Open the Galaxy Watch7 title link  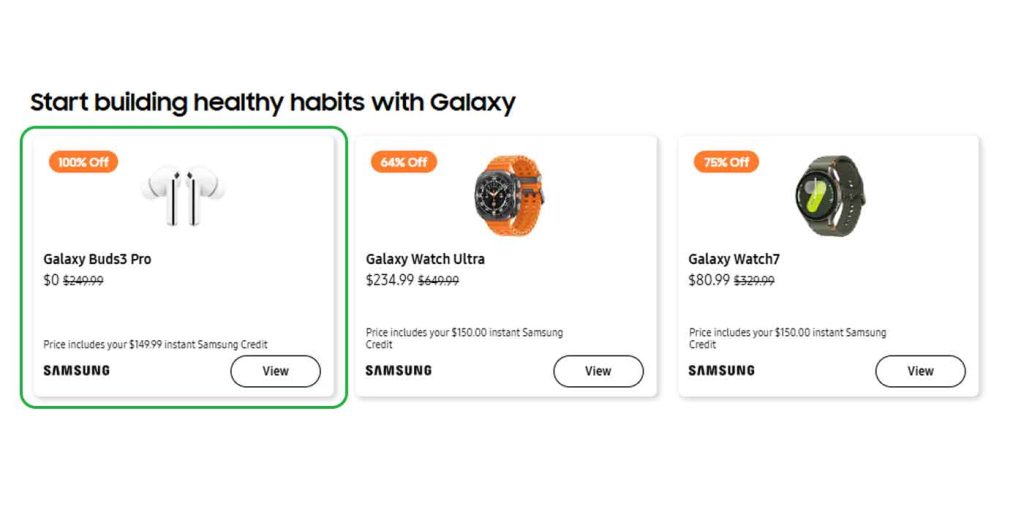coord(734,259)
